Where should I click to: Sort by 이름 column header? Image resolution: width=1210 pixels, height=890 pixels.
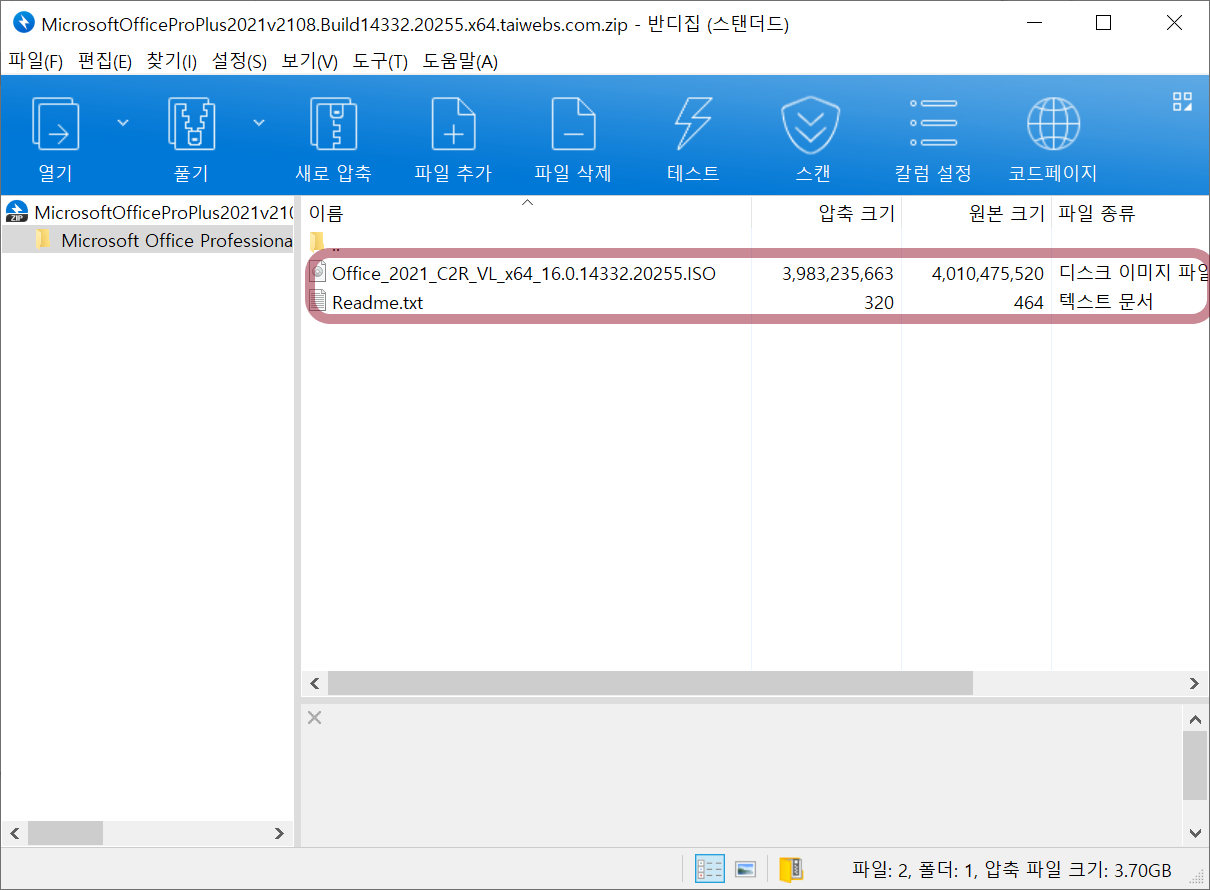526,213
